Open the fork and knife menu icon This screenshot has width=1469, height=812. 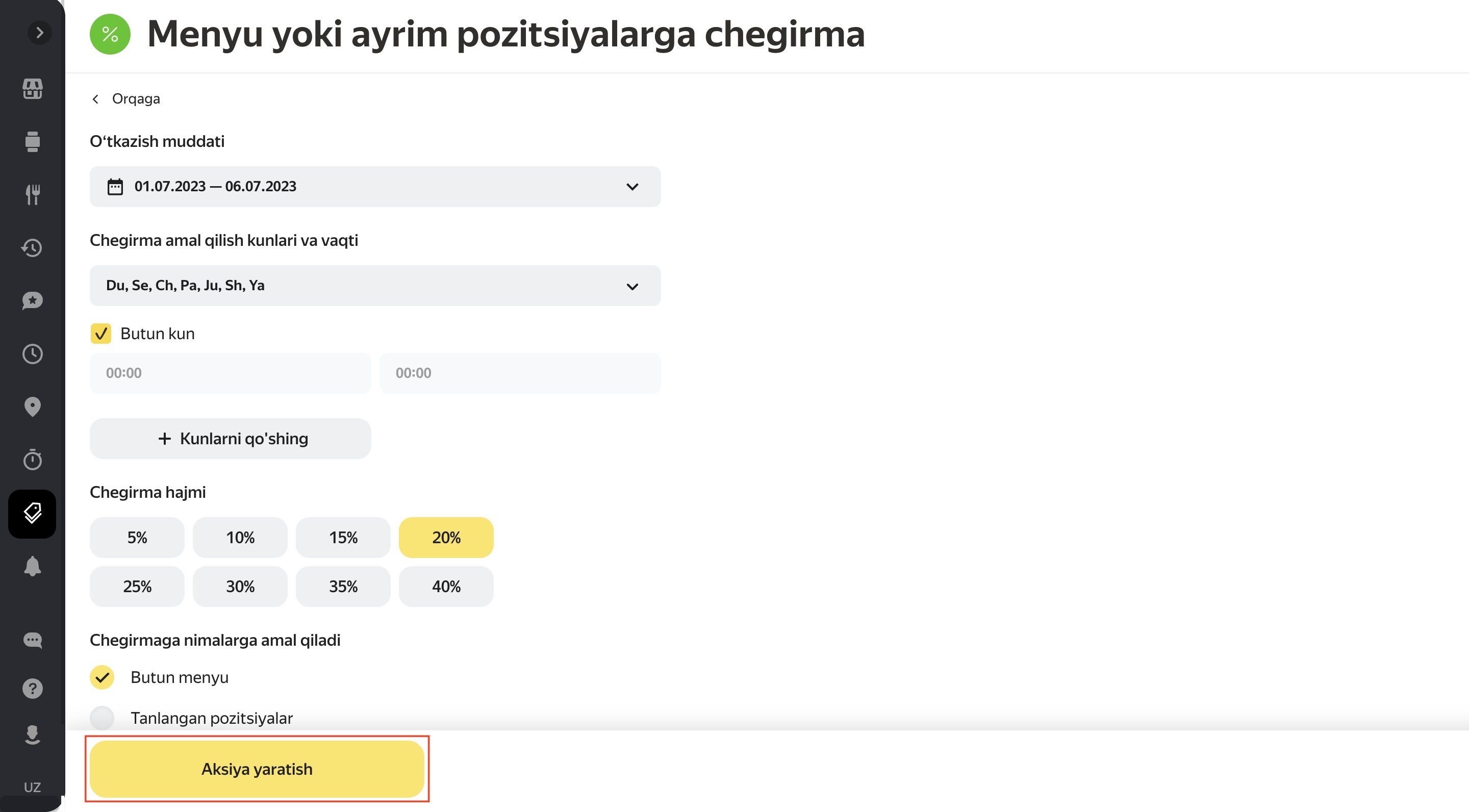[x=33, y=194]
